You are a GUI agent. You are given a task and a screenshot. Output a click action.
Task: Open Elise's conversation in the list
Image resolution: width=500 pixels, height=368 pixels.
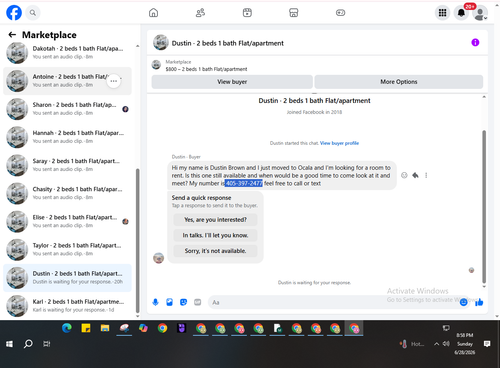[x=67, y=221]
